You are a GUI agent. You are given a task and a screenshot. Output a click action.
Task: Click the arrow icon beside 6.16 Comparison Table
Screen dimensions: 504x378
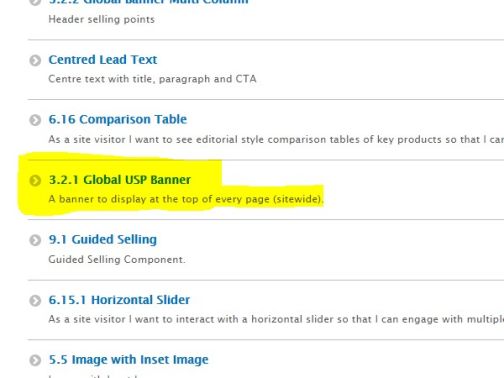coord(35,120)
